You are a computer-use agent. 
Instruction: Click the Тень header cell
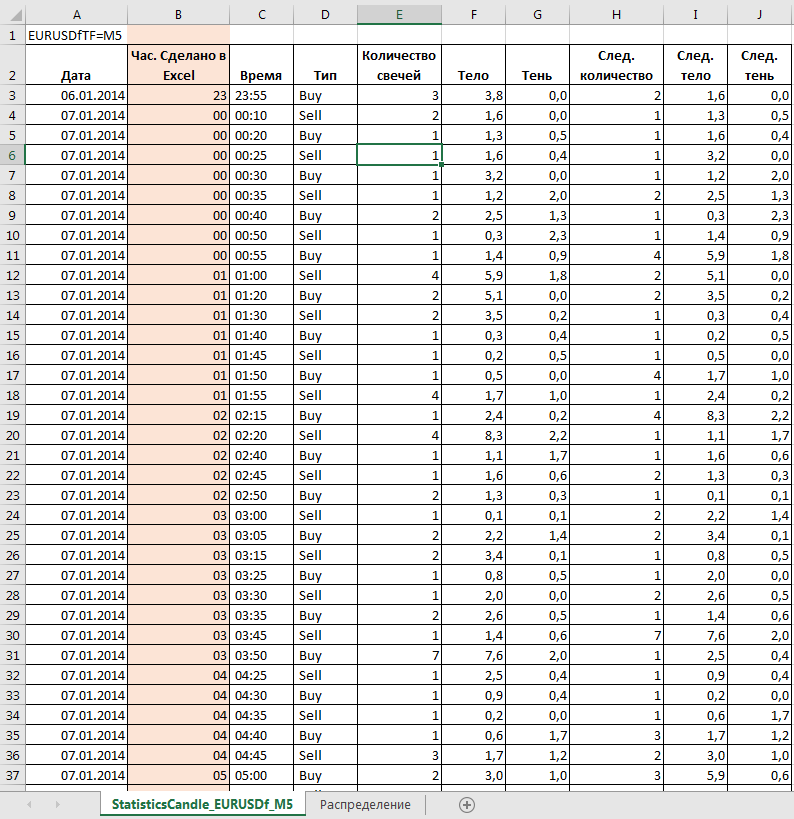(x=538, y=65)
